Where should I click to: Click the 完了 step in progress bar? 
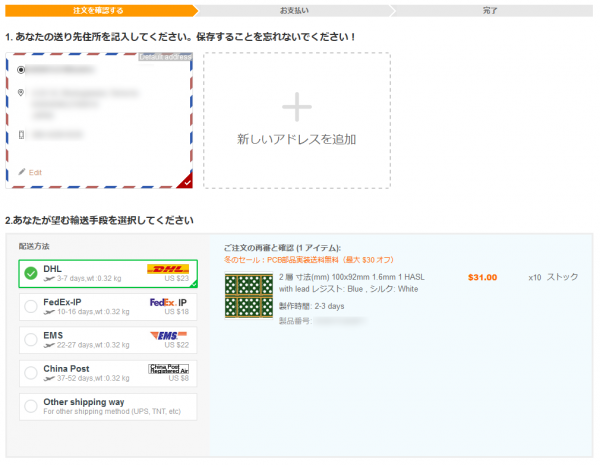pos(490,11)
